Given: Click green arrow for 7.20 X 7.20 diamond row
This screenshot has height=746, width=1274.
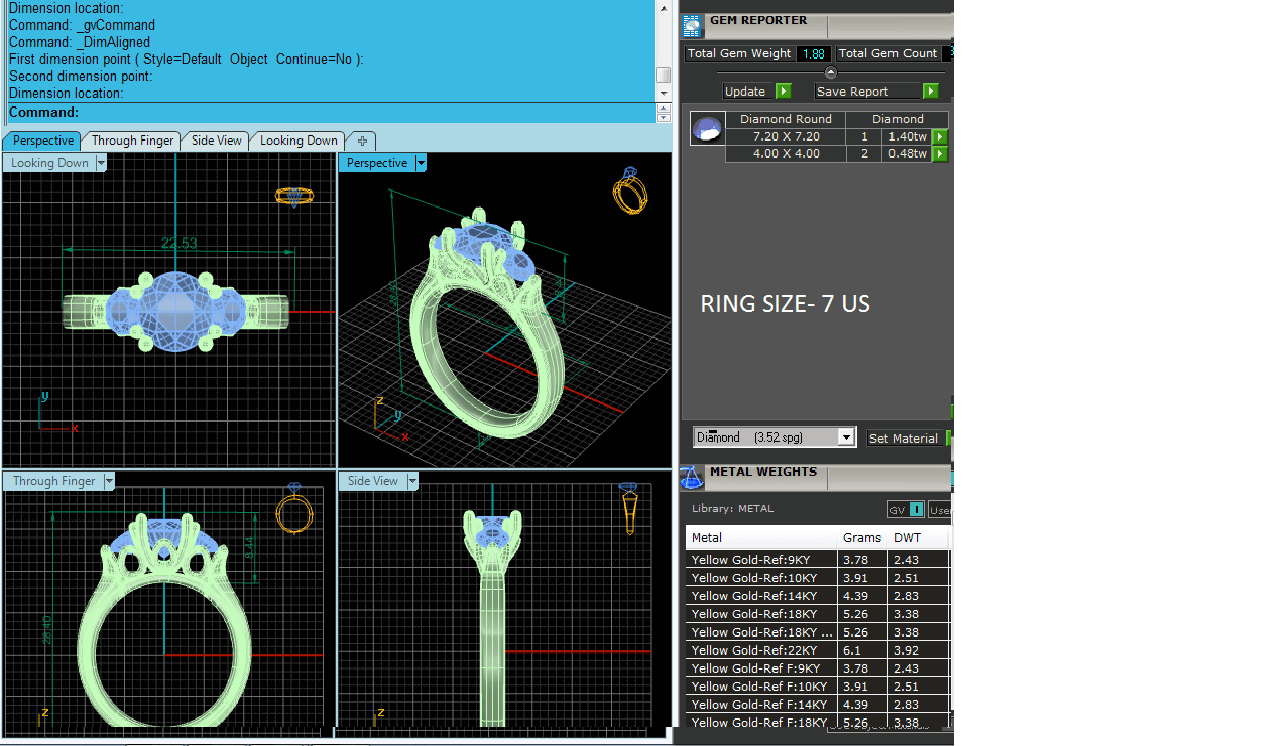Looking at the screenshot, I should click(939, 137).
